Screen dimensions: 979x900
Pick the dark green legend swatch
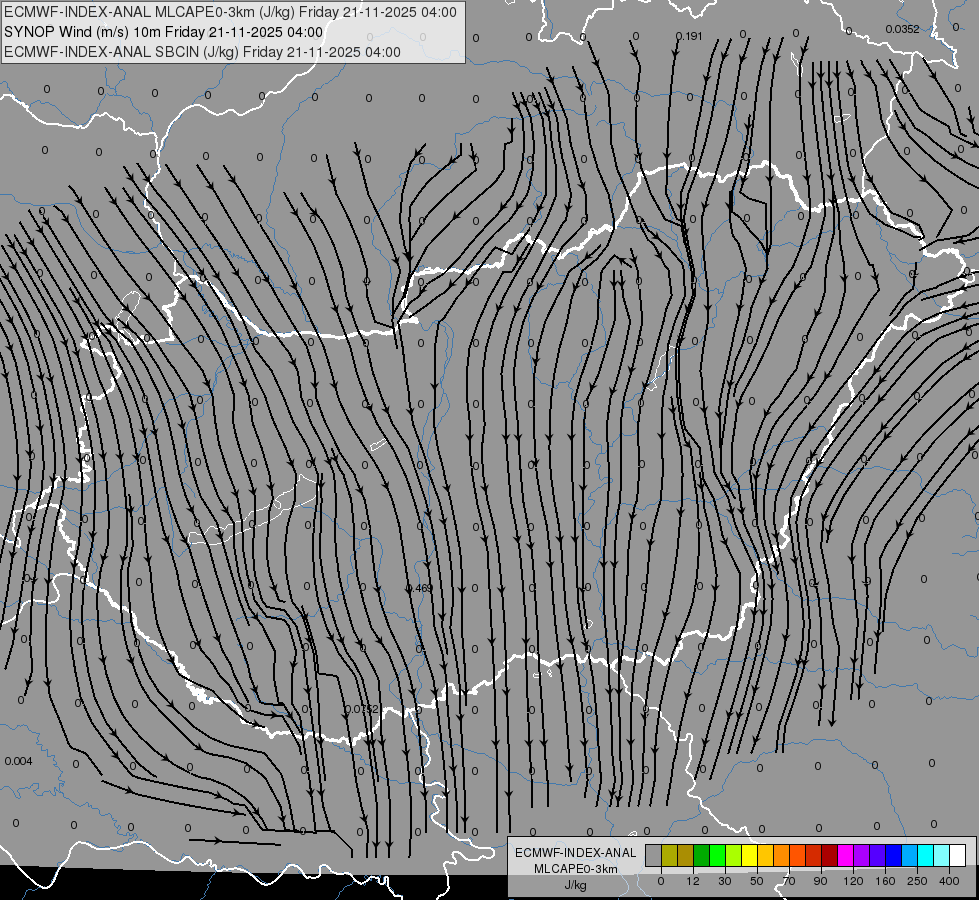pos(702,855)
